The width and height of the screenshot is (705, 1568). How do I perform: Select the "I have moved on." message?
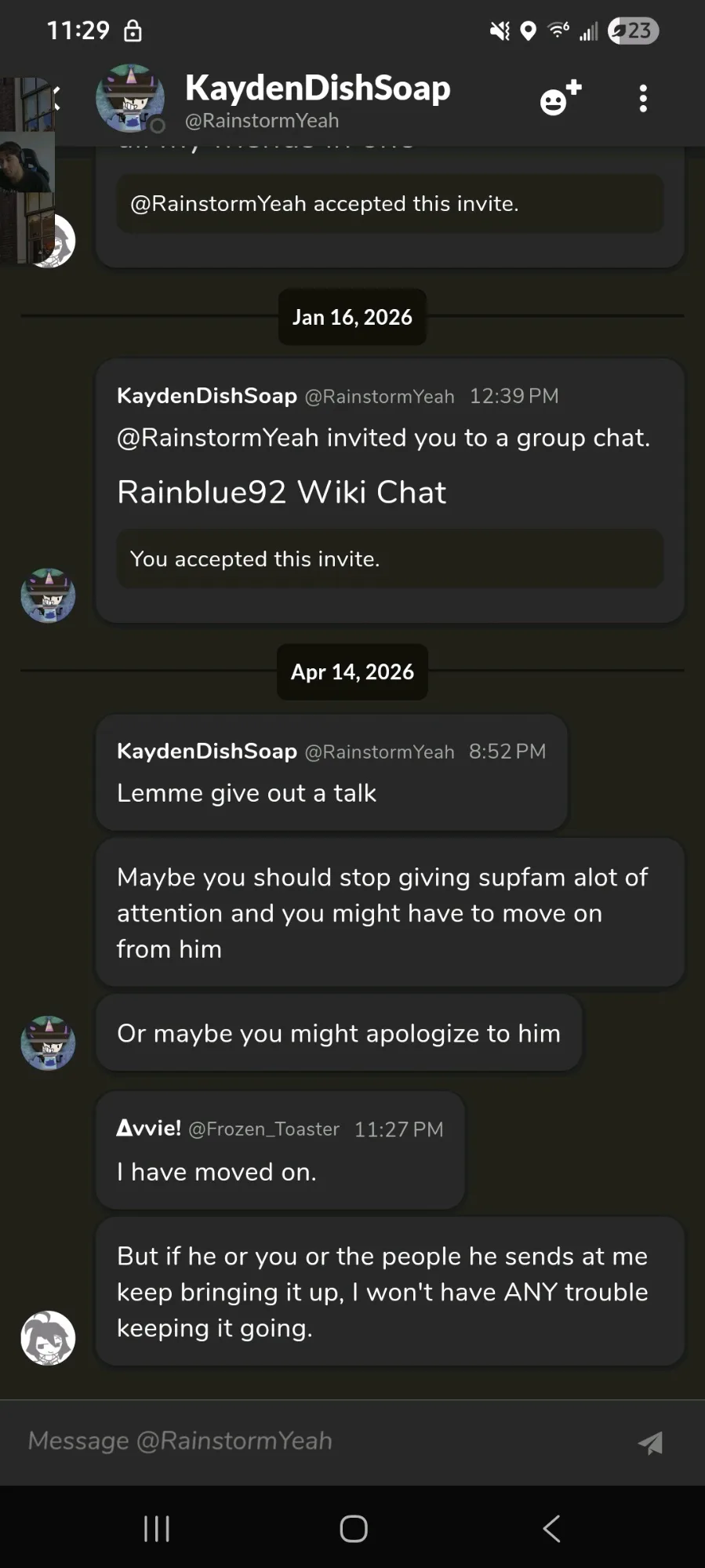(216, 1172)
